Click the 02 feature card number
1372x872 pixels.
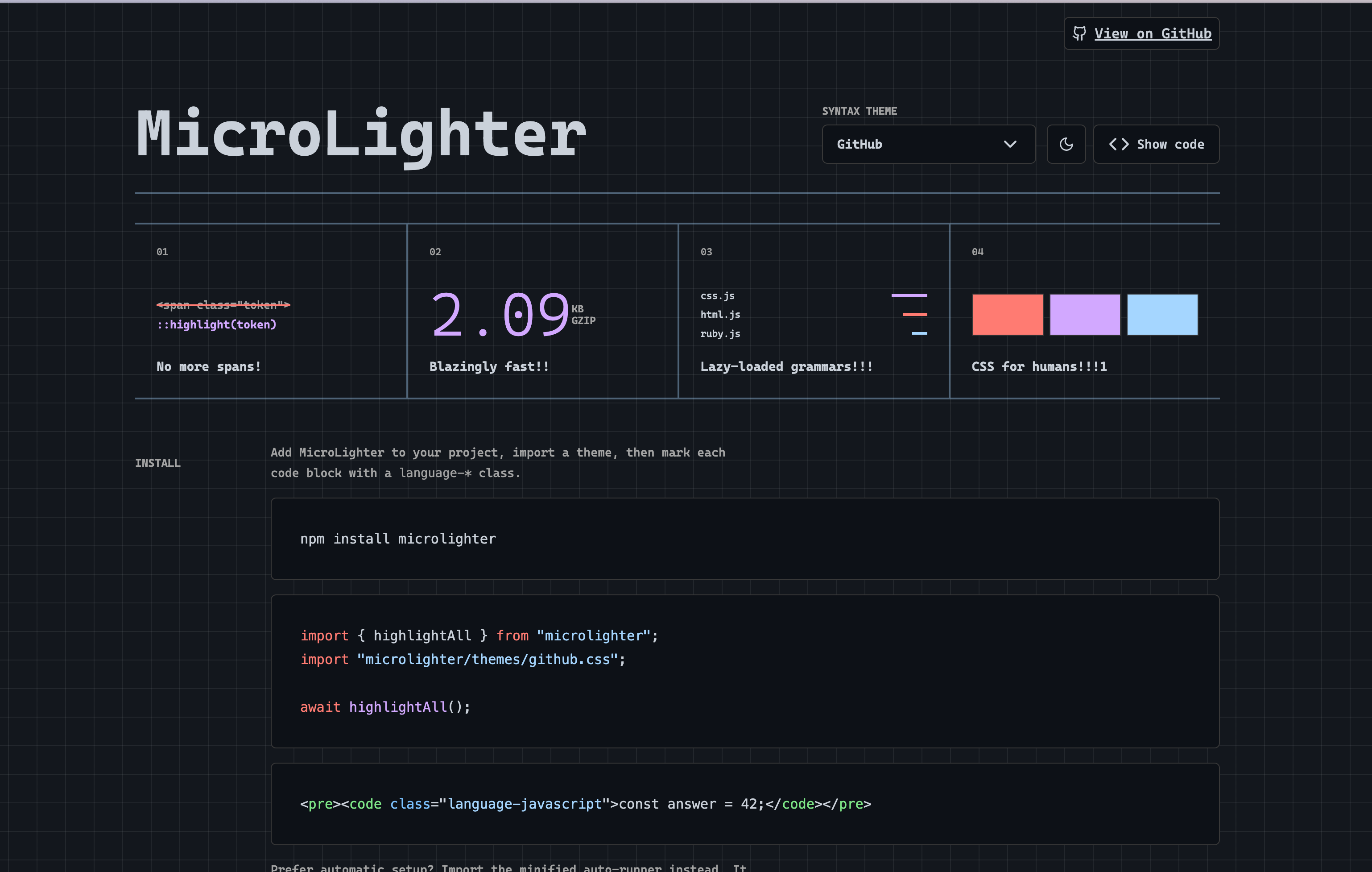(435, 252)
